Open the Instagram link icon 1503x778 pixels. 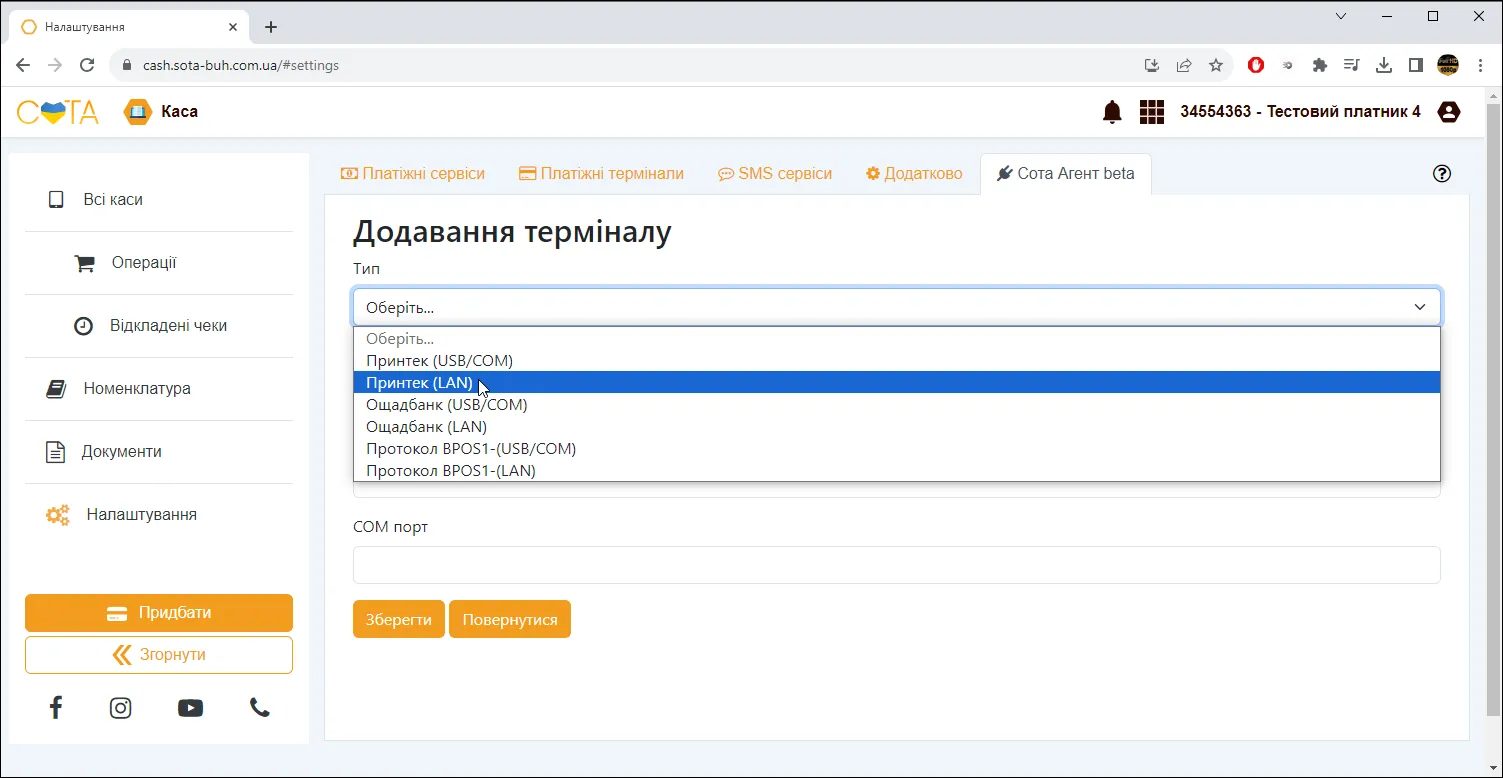121,708
